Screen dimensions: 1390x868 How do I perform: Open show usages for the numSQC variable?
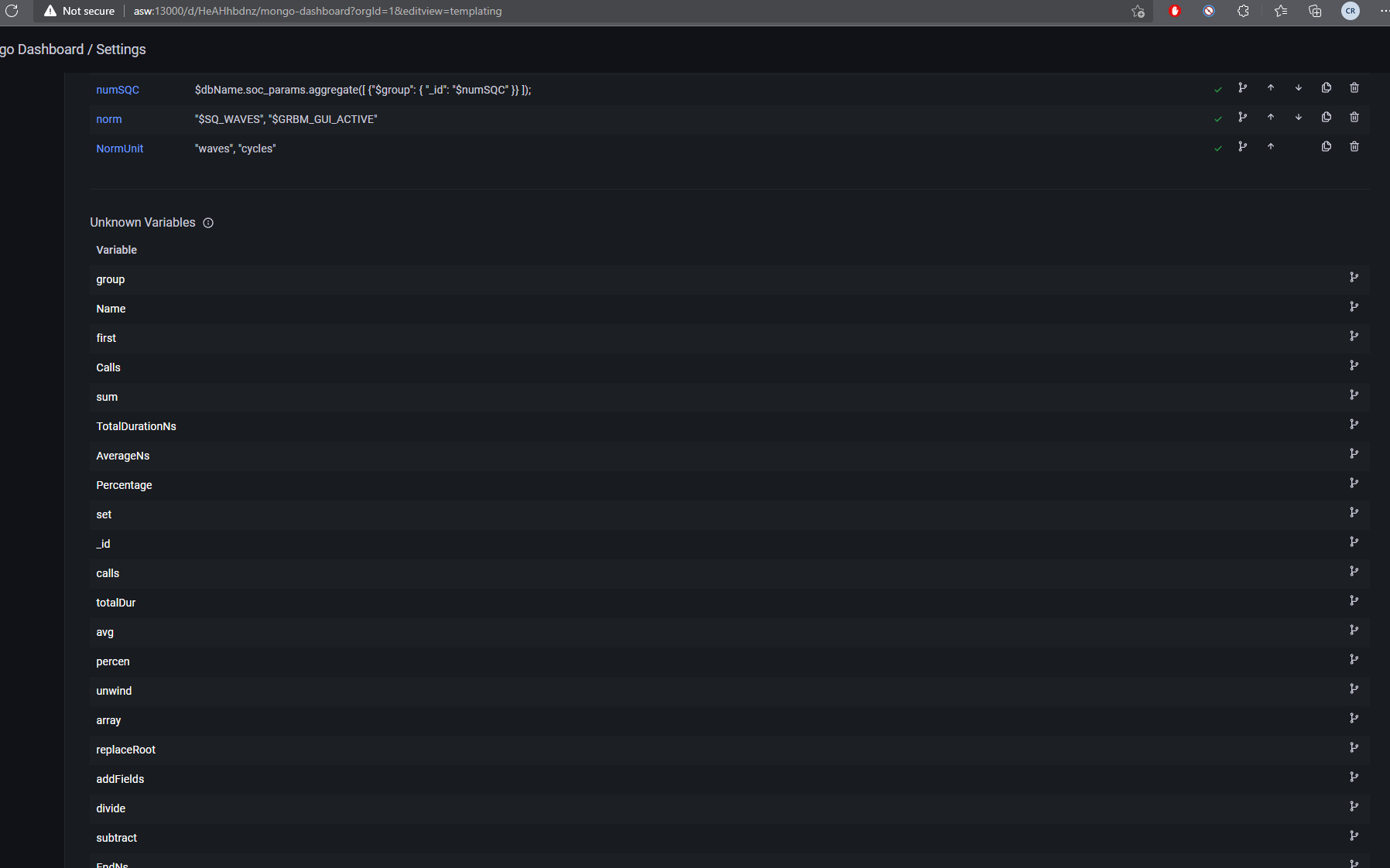pyautogui.click(x=1242, y=88)
